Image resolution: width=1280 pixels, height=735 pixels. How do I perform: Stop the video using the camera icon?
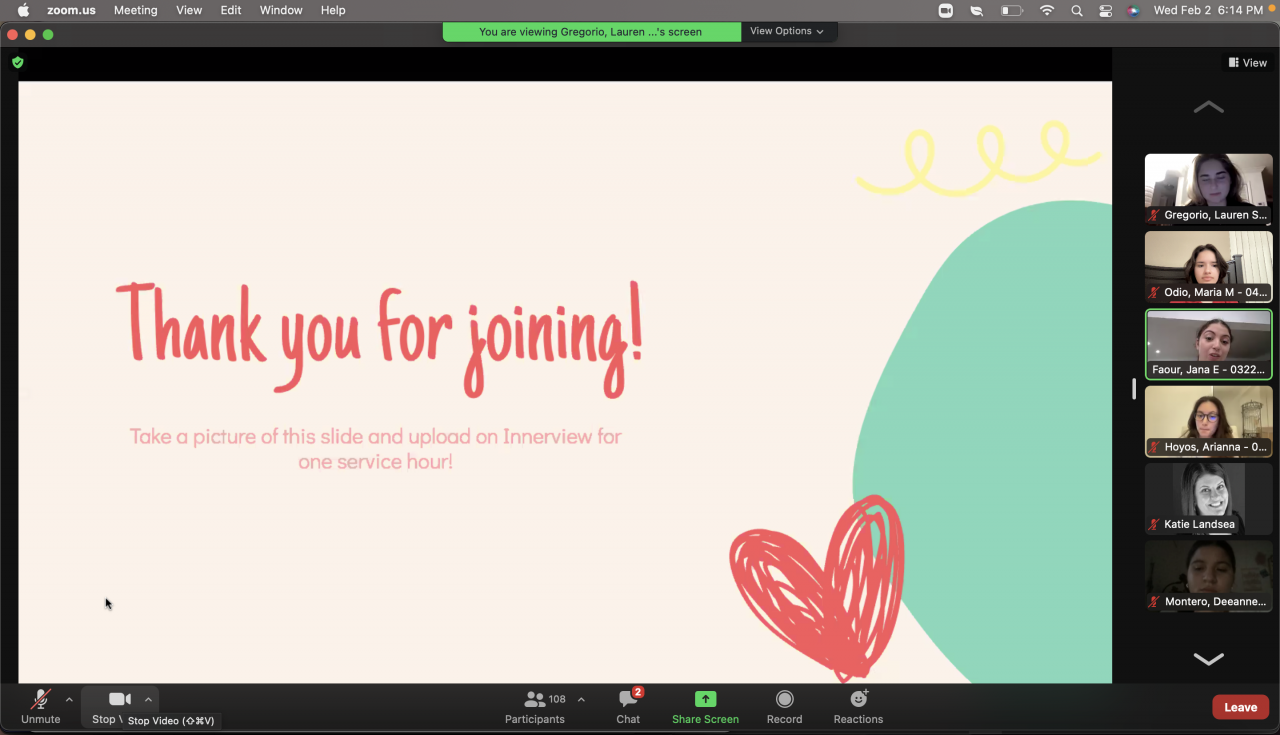click(x=119, y=700)
